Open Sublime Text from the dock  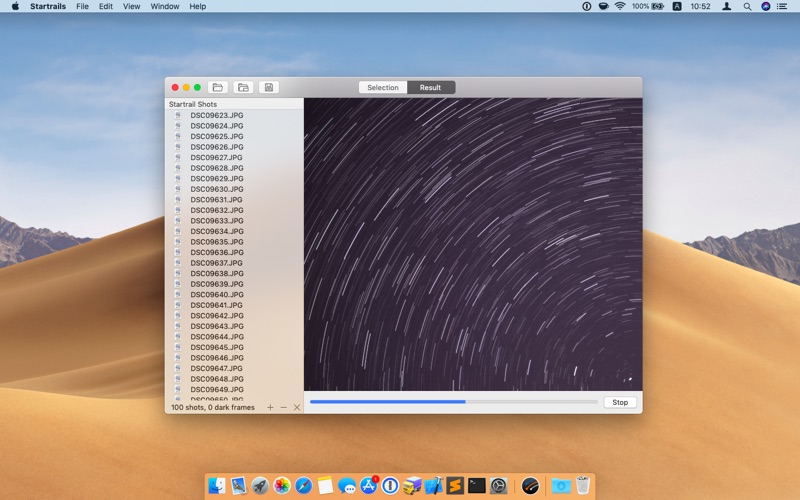pos(455,485)
